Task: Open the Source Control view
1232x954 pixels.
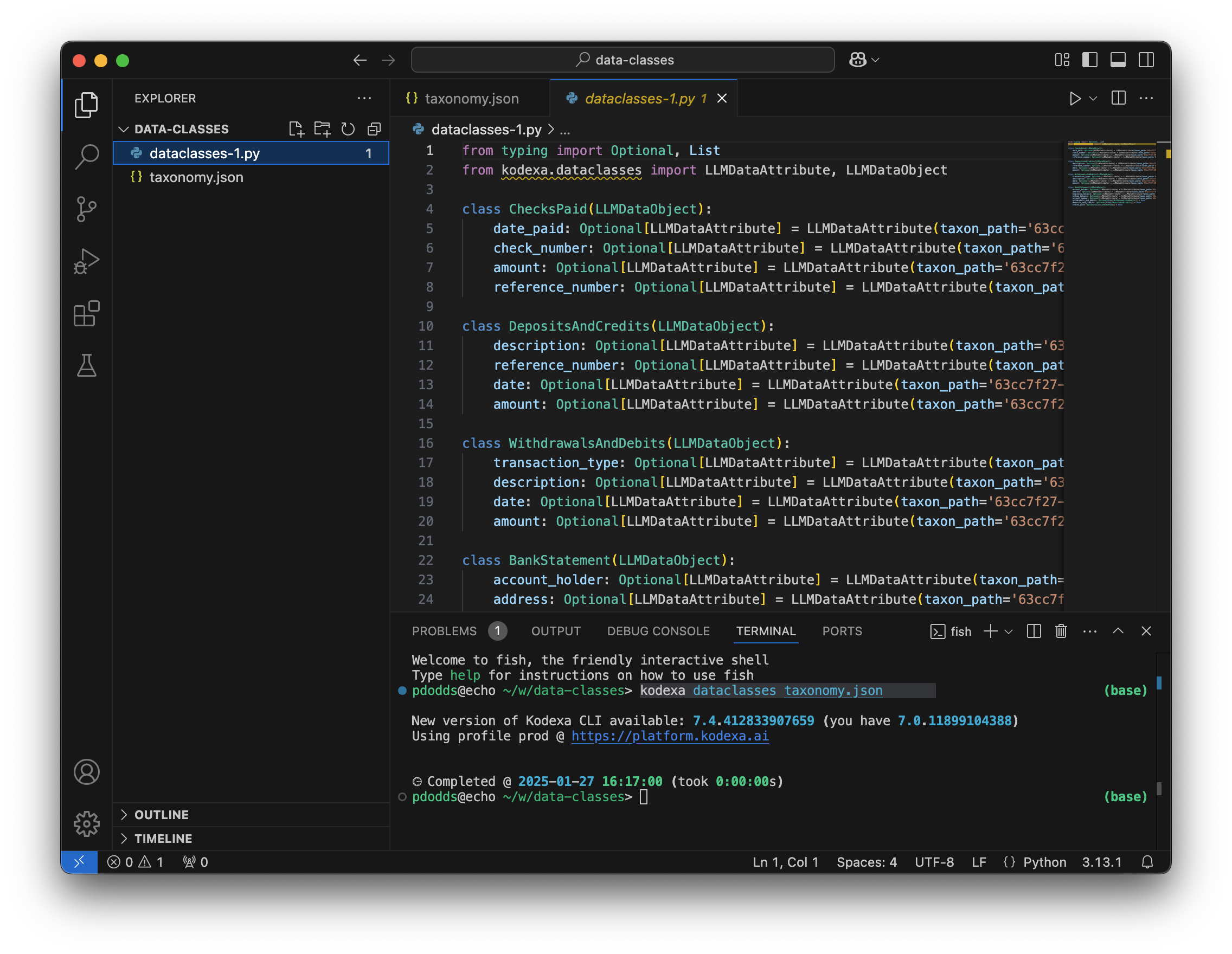Action: click(87, 208)
